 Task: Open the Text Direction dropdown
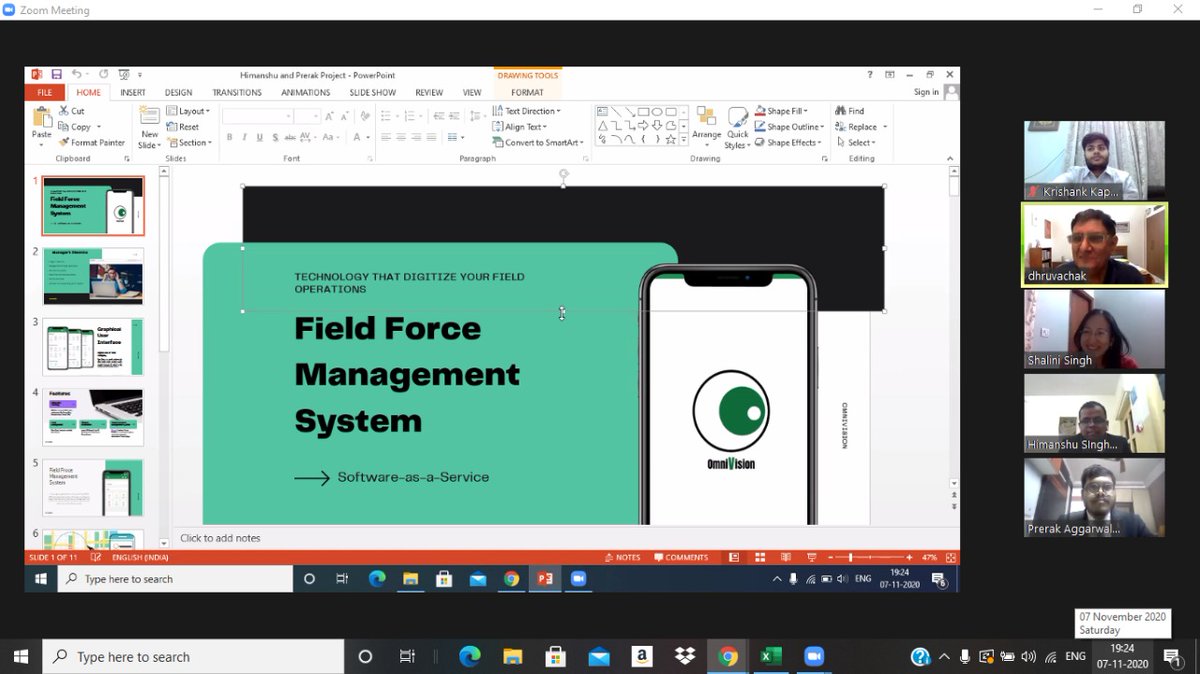coord(527,111)
